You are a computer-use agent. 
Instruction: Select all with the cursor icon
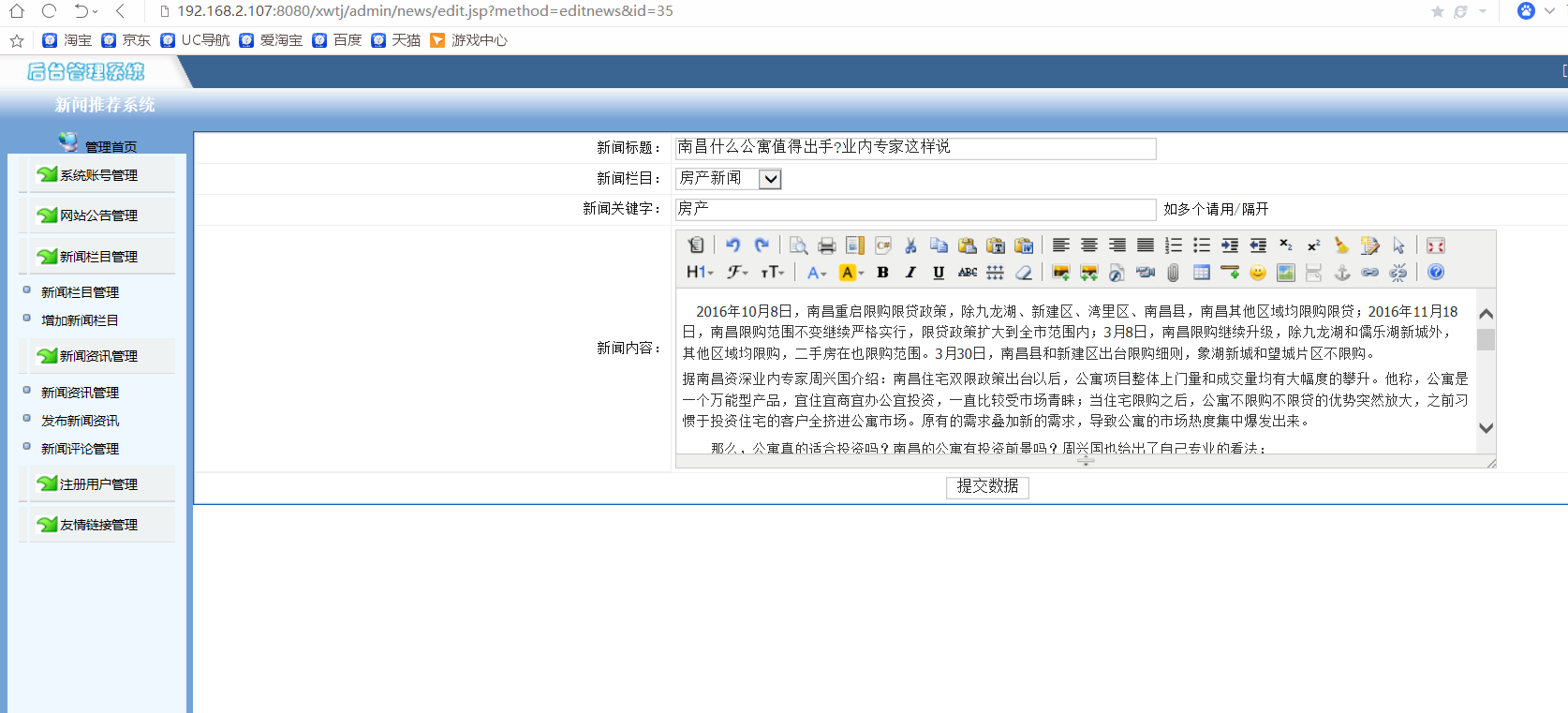[1398, 245]
